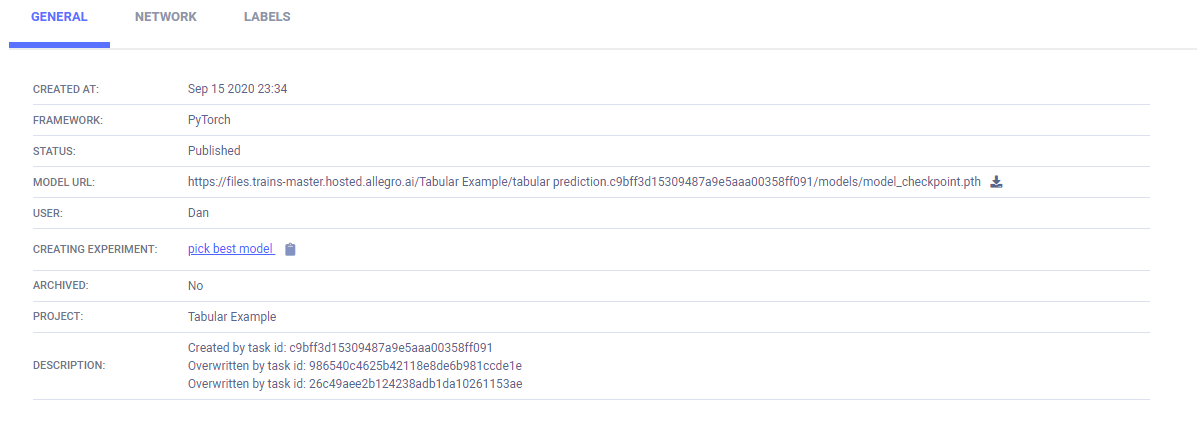Image resolution: width=1197 pixels, height=435 pixels.
Task: Switch to the NETWORK tab
Action: (166, 17)
